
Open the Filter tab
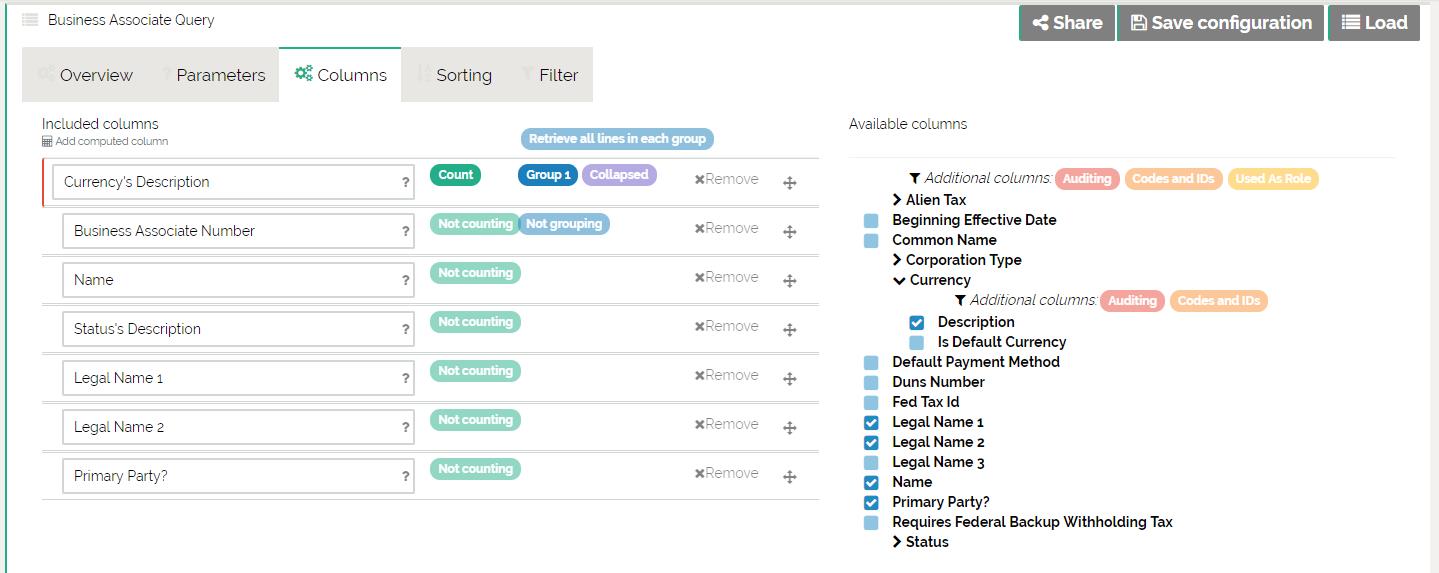point(549,75)
